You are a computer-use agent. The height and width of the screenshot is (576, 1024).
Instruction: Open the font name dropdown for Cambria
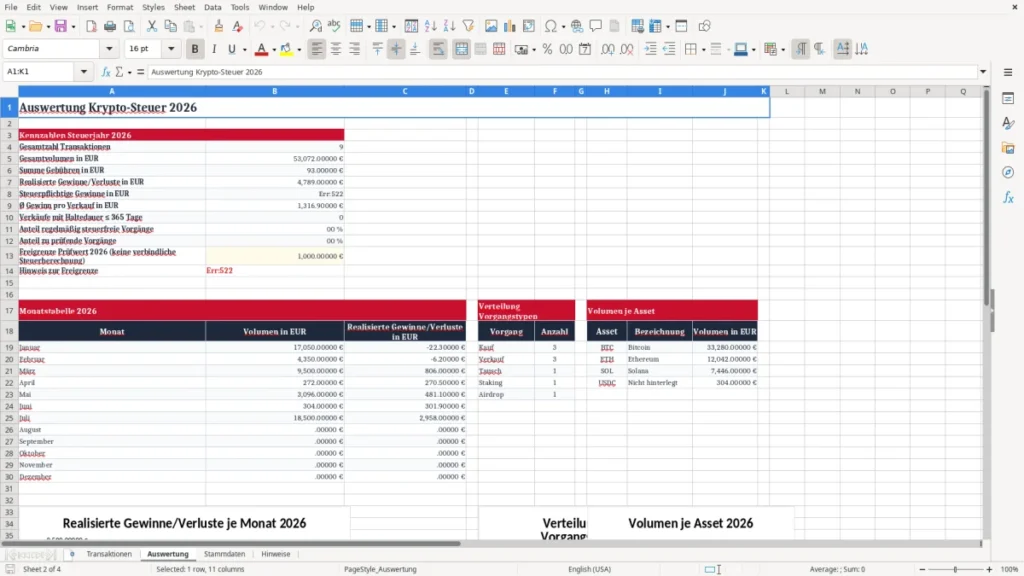pyautogui.click(x=109, y=49)
